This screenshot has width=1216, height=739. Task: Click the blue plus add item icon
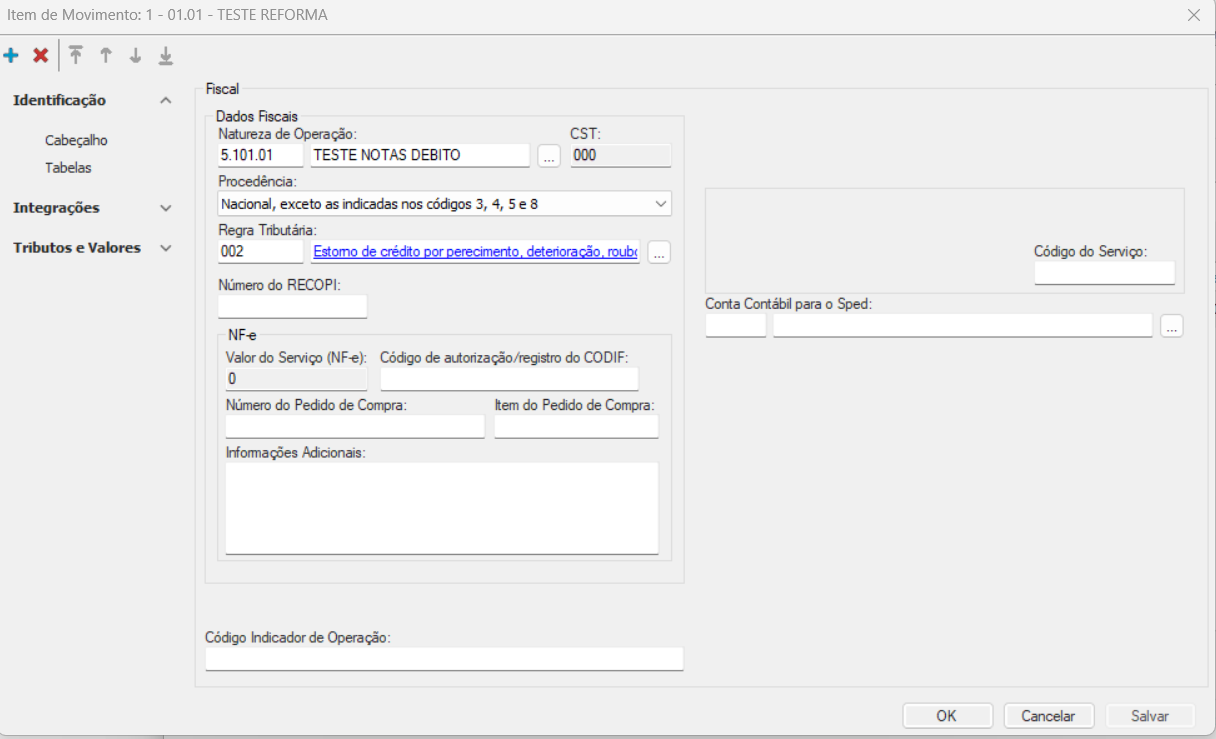click(11, 56)
